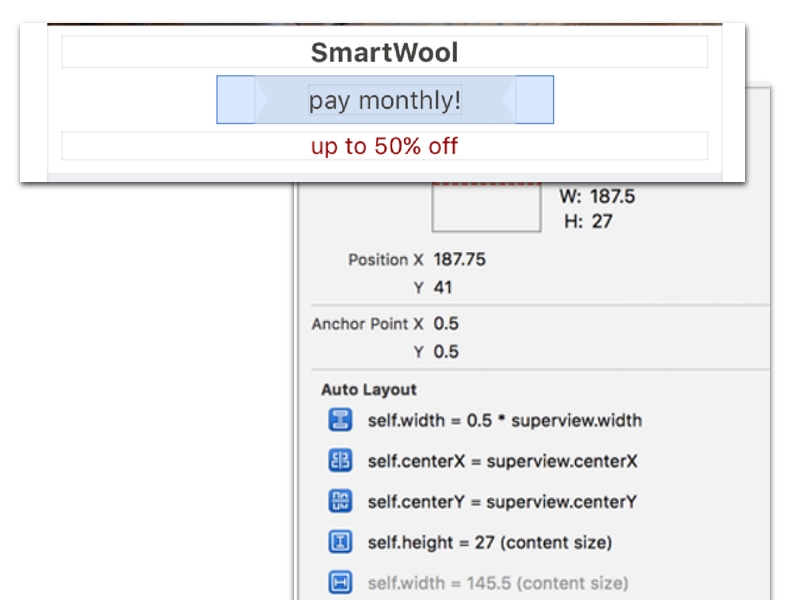Click the Position Y value 41
Screen dimensions: 800x600
[443, 287]
